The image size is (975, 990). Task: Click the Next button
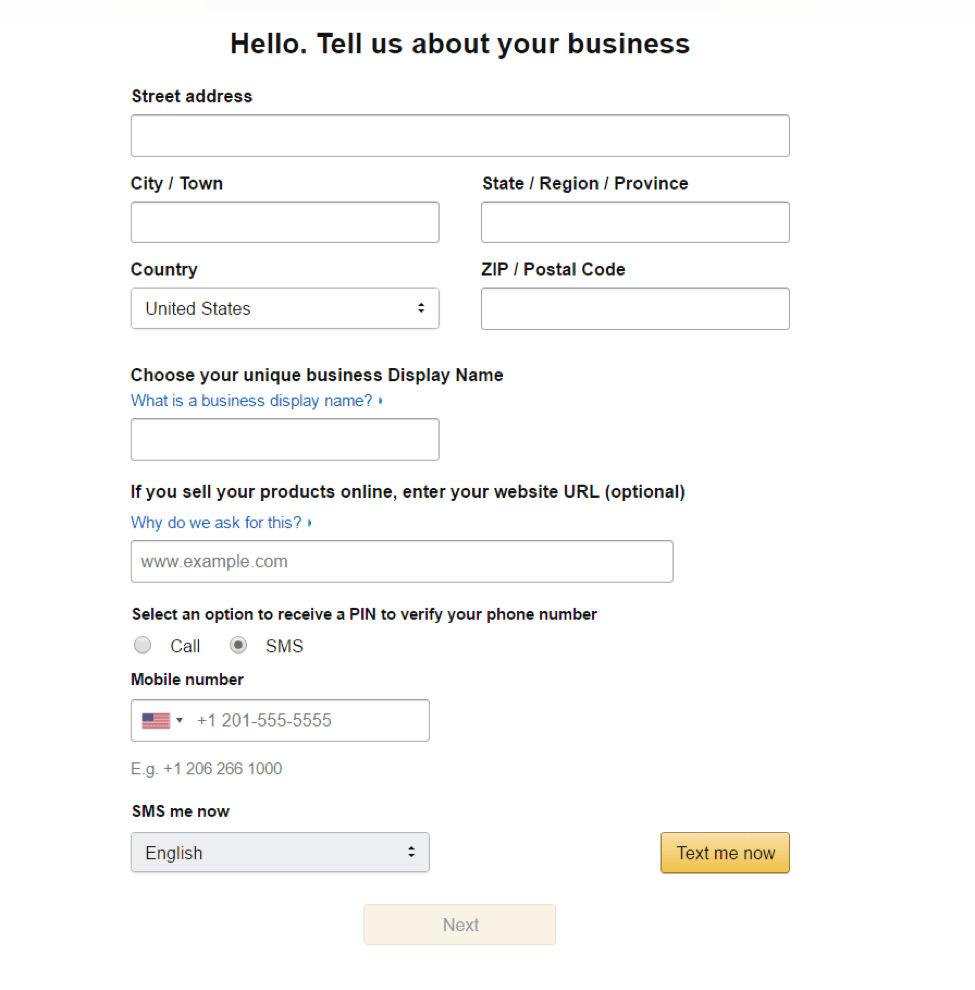point(459,924)
